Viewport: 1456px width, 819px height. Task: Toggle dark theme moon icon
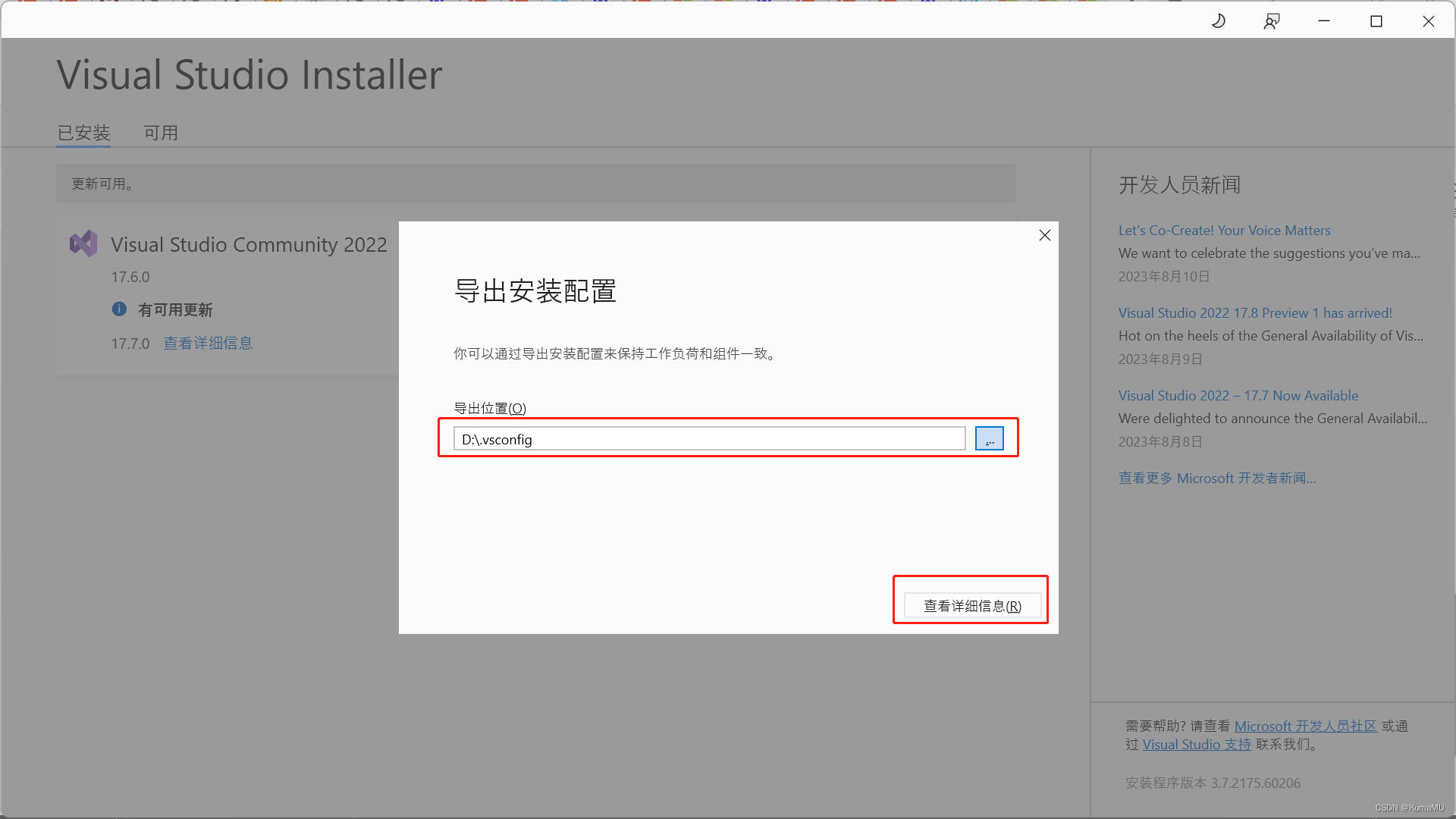[x=1219, y=21]
